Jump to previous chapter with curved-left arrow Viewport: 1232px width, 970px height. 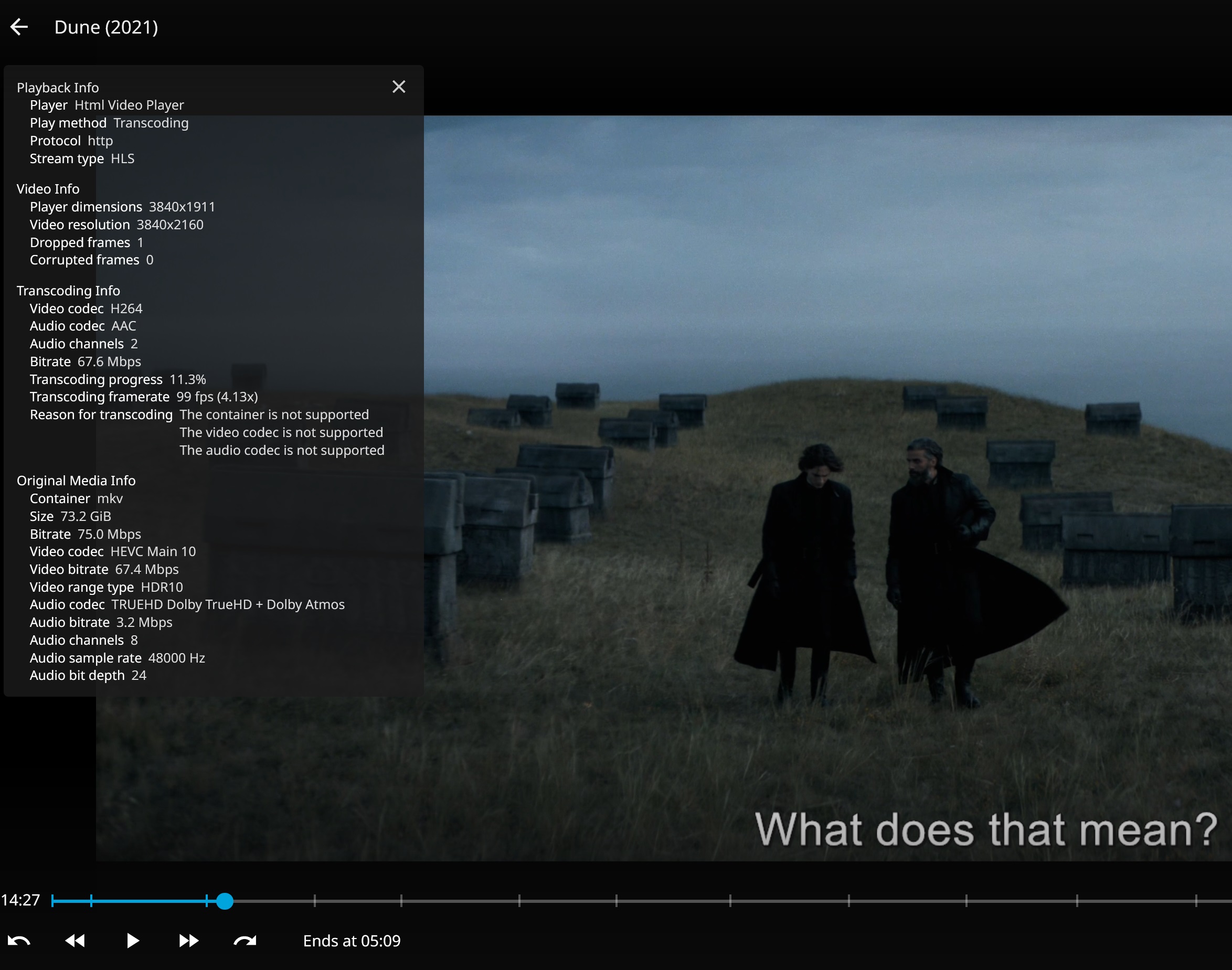click(19, 941)
